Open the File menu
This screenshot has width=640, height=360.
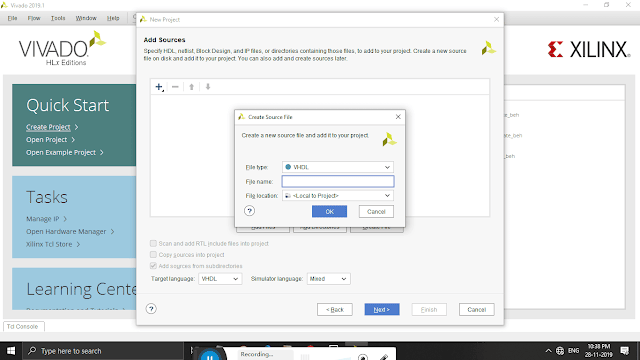tap(12, 18)
